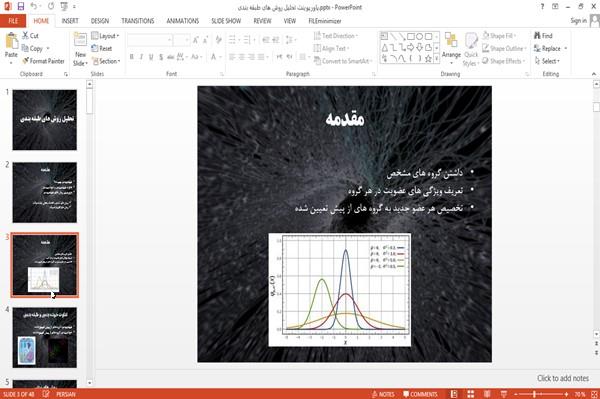
Task: Toggle the Notes pane
Action: [383, 394]
